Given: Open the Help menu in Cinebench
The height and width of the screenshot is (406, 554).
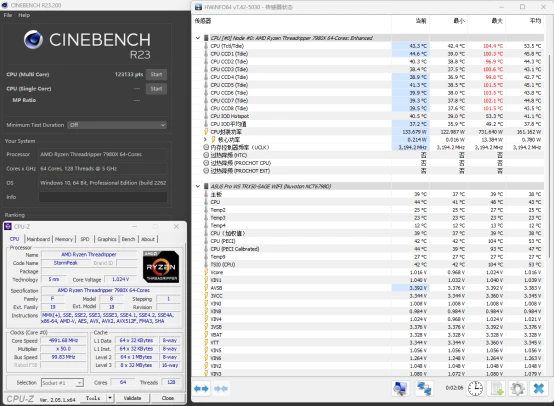Looking at the screenshot, I should [x=24, y=15].
